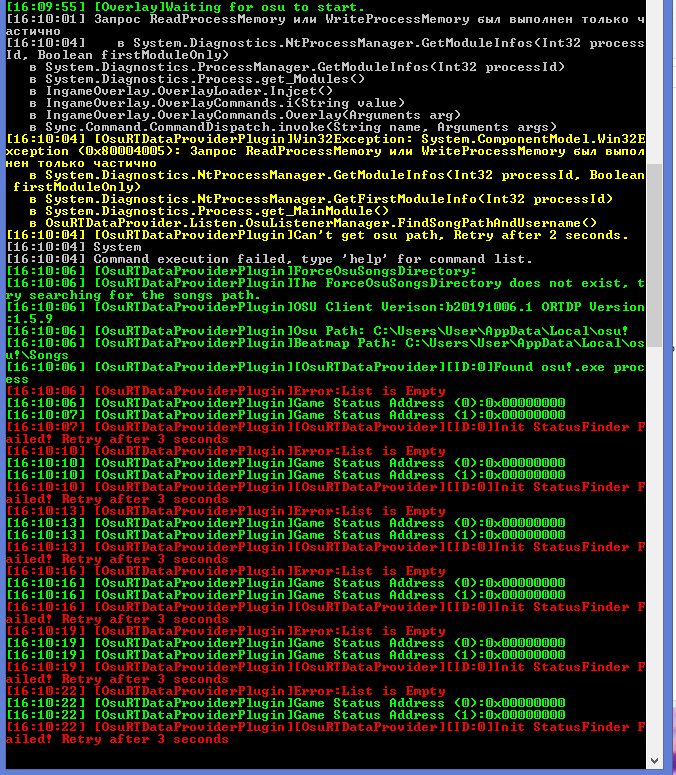This screenshot has width=676, height=775.
Task: Click the 16:10:06 'Error:List is Empty' line
Action: coord(225,391)
